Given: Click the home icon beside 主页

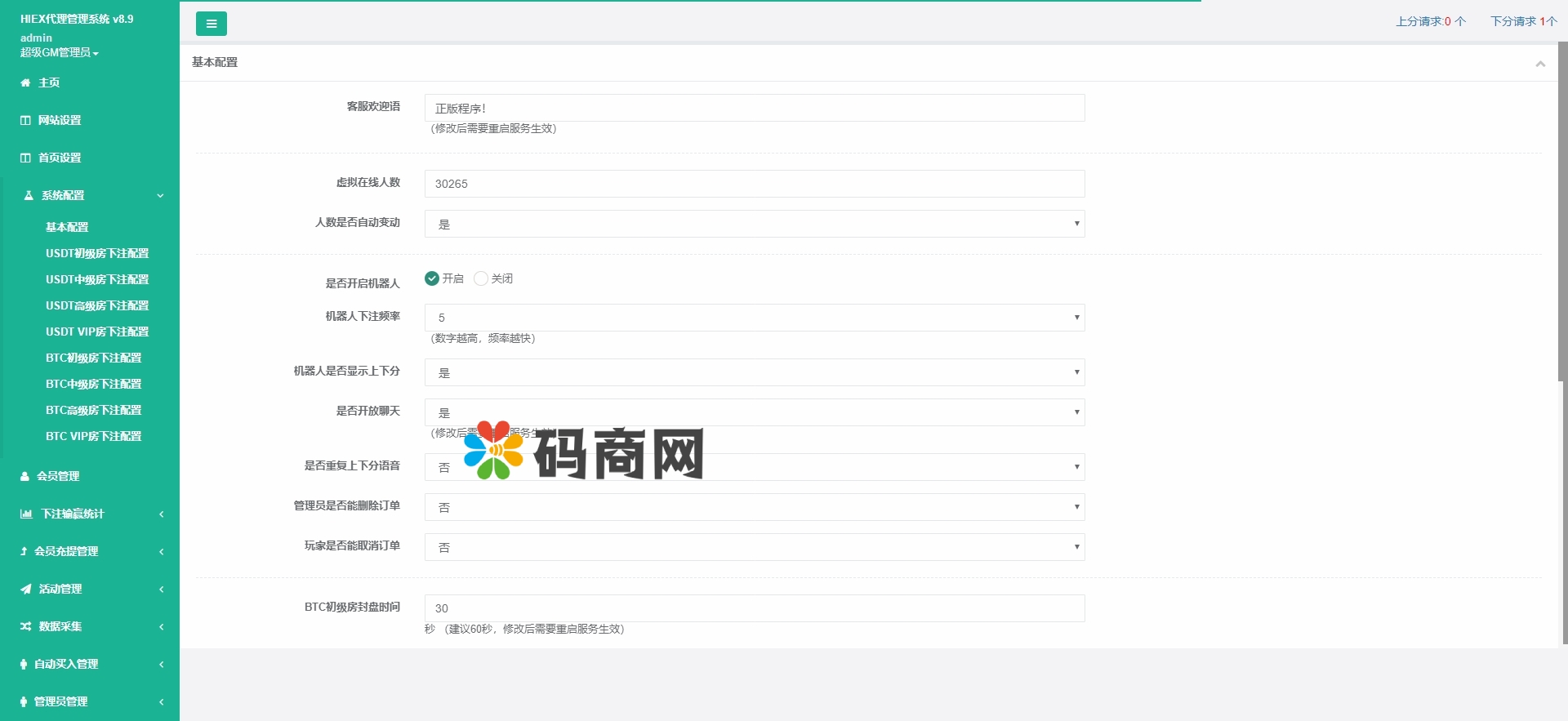Looking at the screenshot, I should pos(25,82).
